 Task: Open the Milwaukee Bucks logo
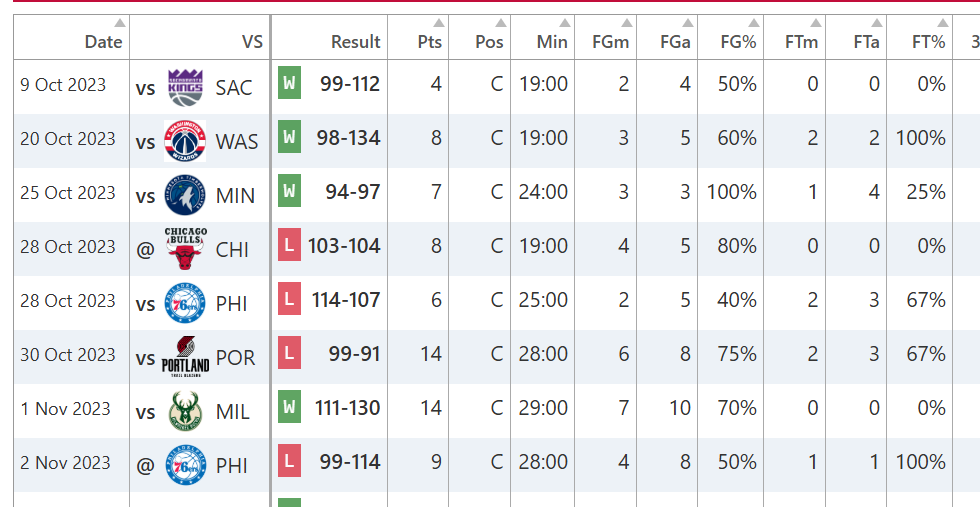(185, 411)
